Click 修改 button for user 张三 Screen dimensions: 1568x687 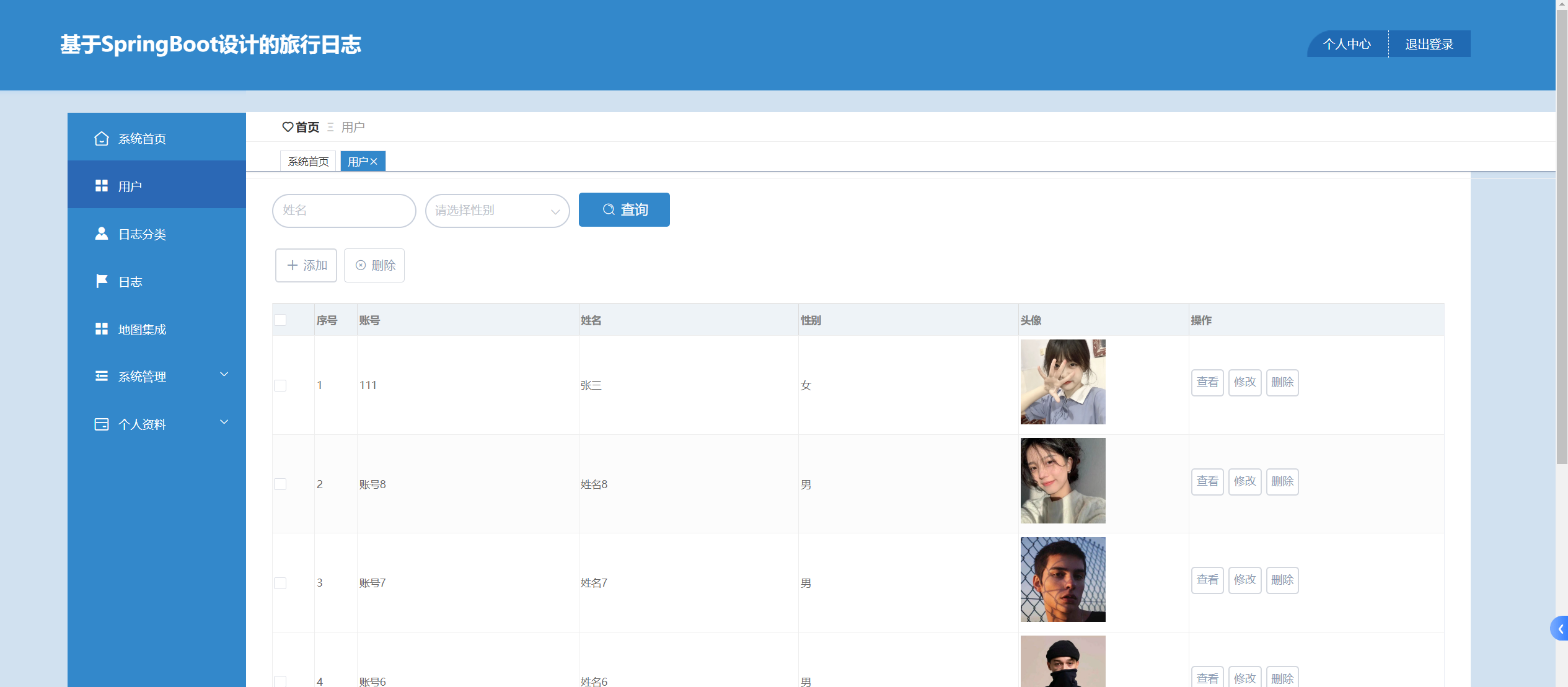pyautogui.click(x=1244, y=382)
